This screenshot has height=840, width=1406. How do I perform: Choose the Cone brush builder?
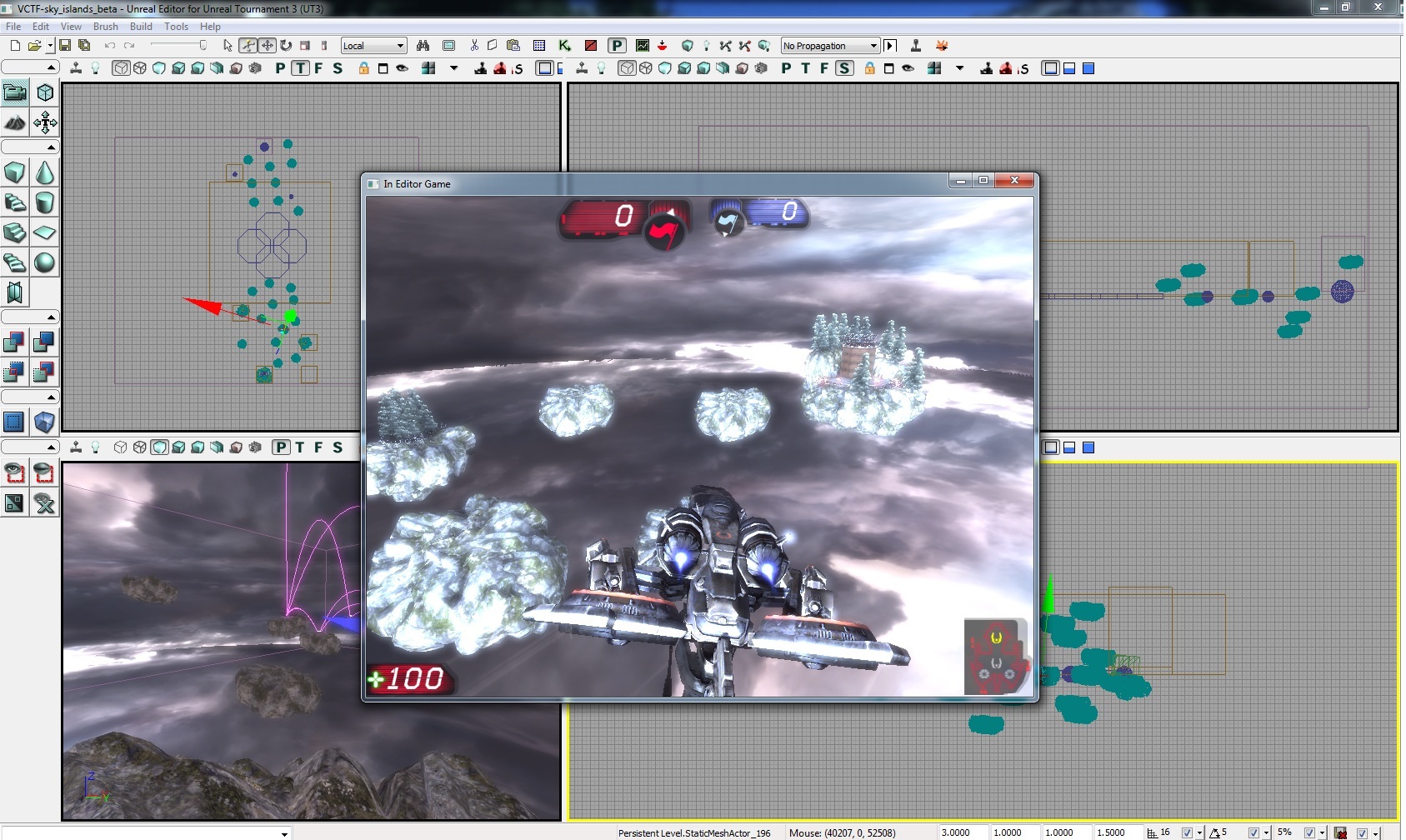click(x=45, y=172)
